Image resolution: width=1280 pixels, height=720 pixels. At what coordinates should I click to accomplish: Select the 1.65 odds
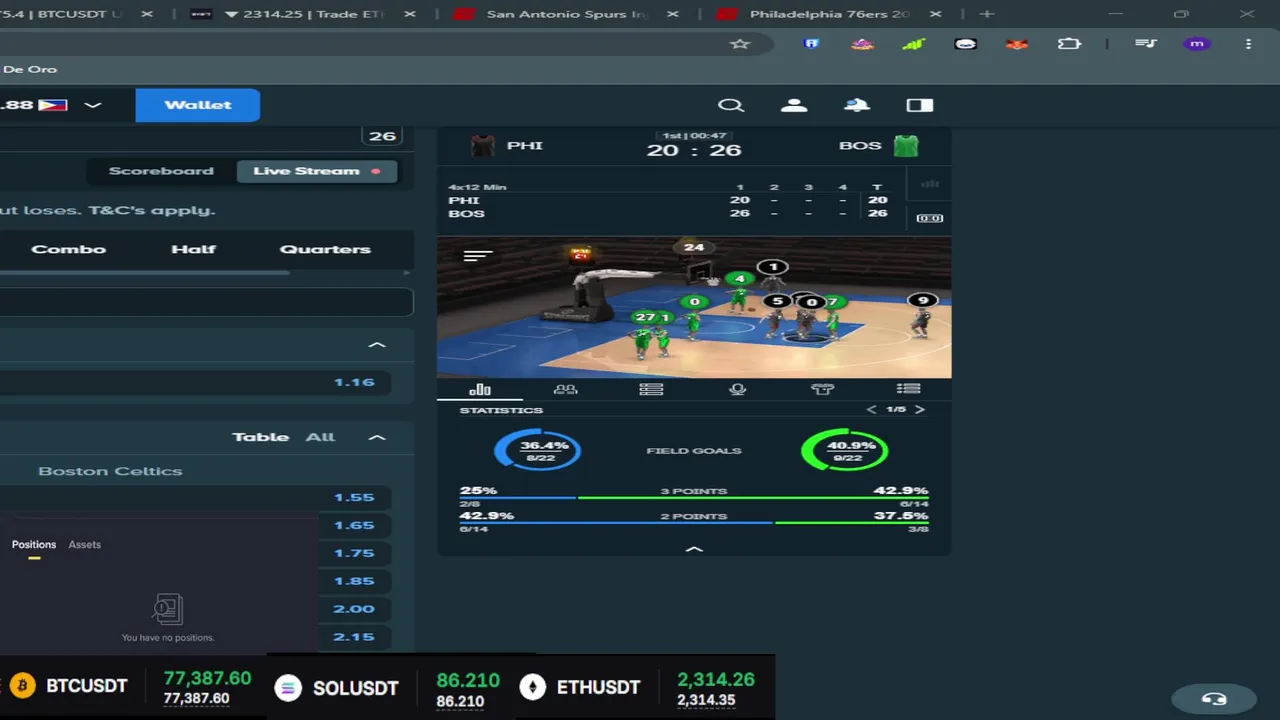354,525
